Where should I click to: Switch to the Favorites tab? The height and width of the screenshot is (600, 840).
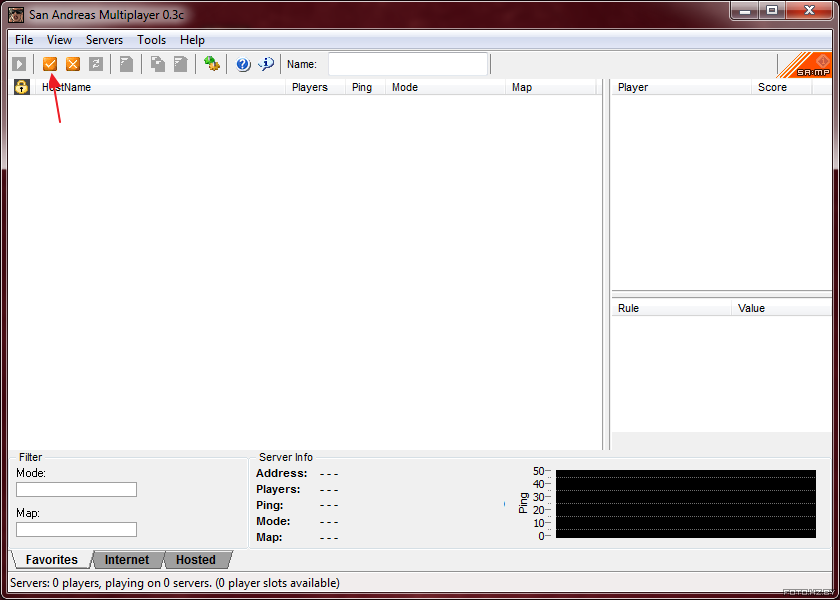click(x=51, y=560)
